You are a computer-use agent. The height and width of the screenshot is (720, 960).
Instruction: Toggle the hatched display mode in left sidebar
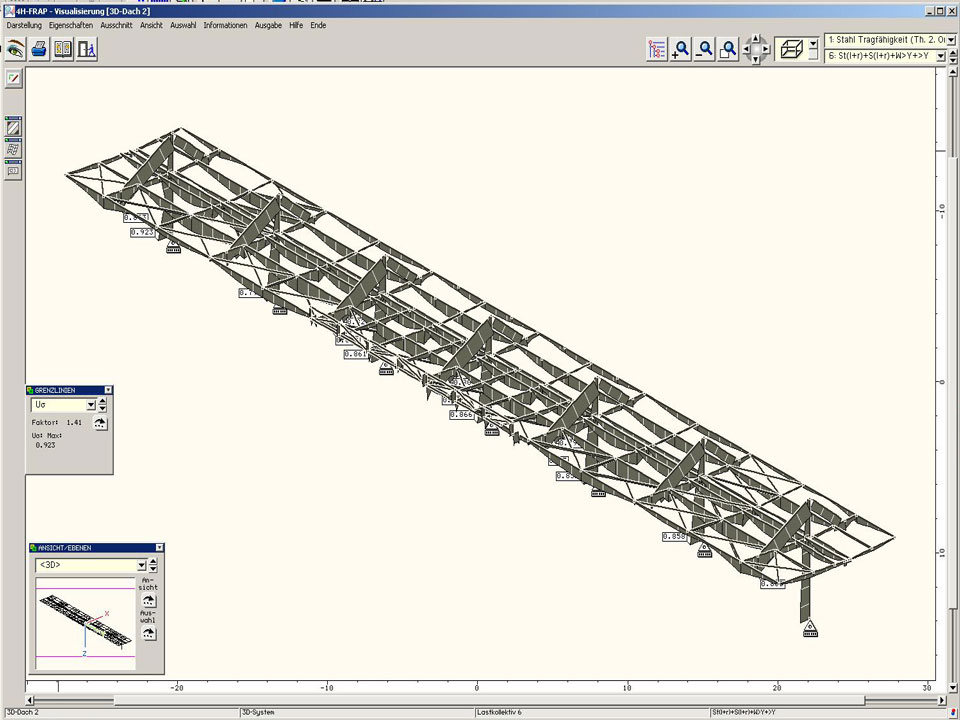13,127
